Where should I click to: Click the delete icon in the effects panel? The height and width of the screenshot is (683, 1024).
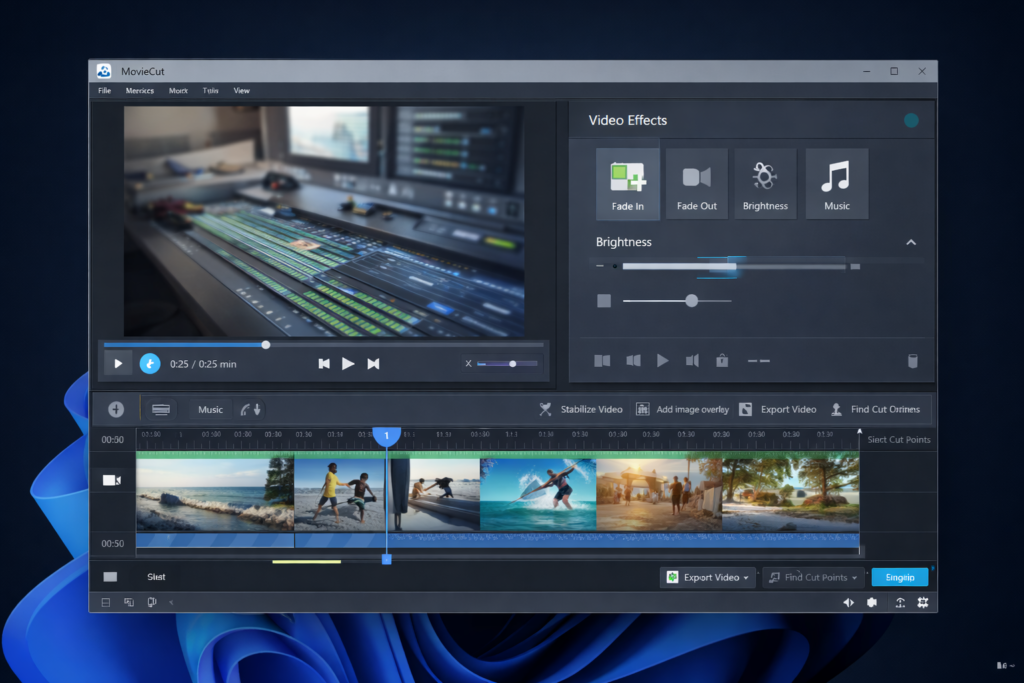click(912, 360)
